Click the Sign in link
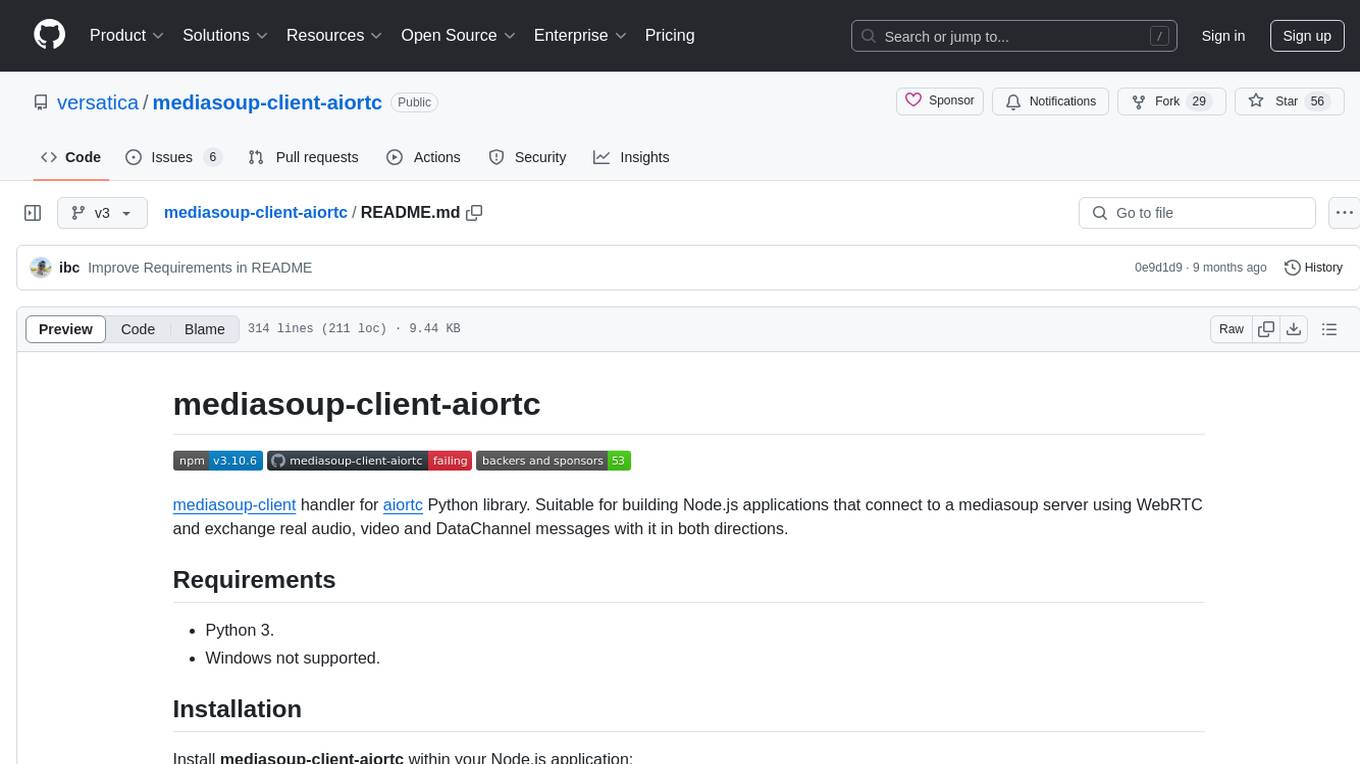Screen dimensions: 1360x764 tap(1223, 36)
